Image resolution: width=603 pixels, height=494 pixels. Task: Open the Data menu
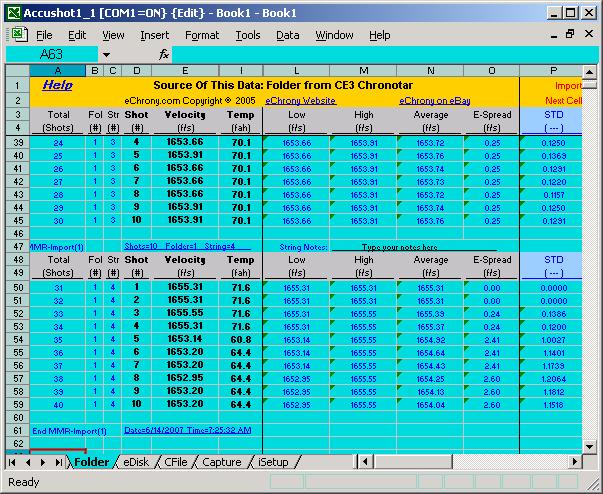[288, 35]
